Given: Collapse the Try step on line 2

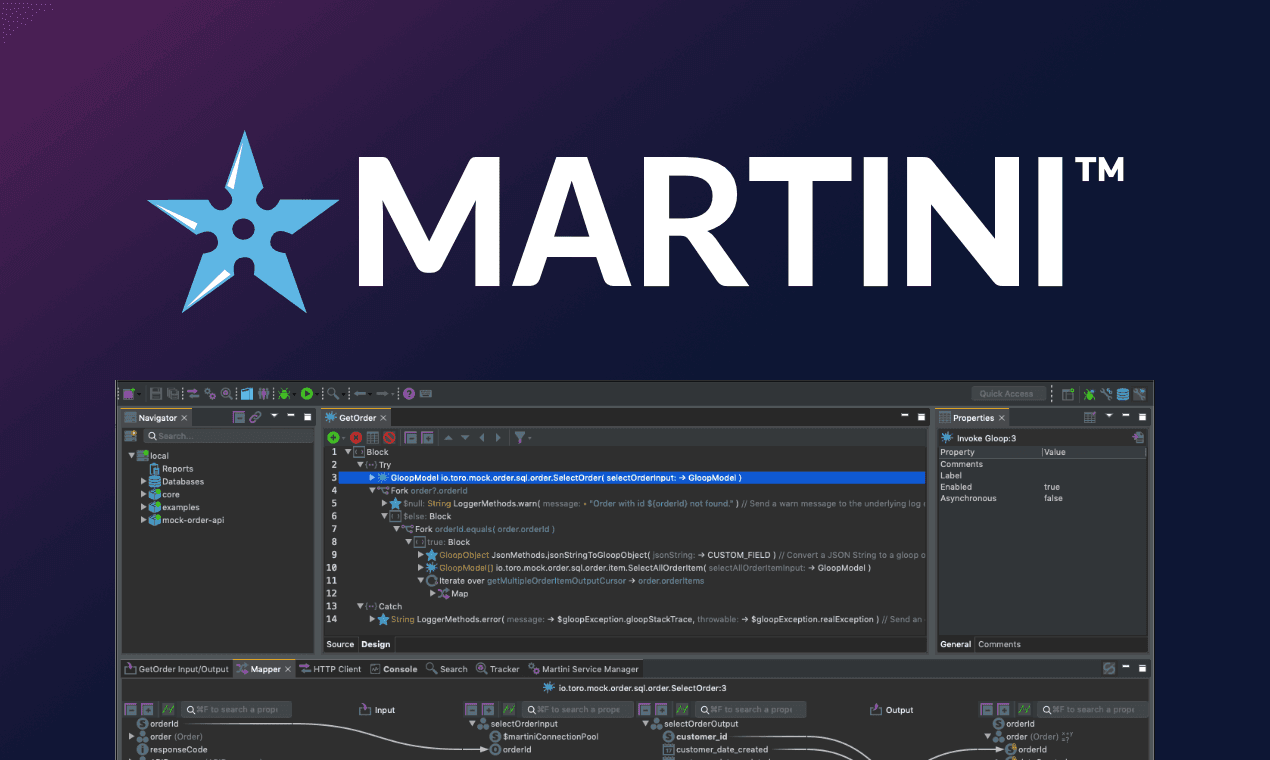Looking at the screenshot, I should 360,465.
